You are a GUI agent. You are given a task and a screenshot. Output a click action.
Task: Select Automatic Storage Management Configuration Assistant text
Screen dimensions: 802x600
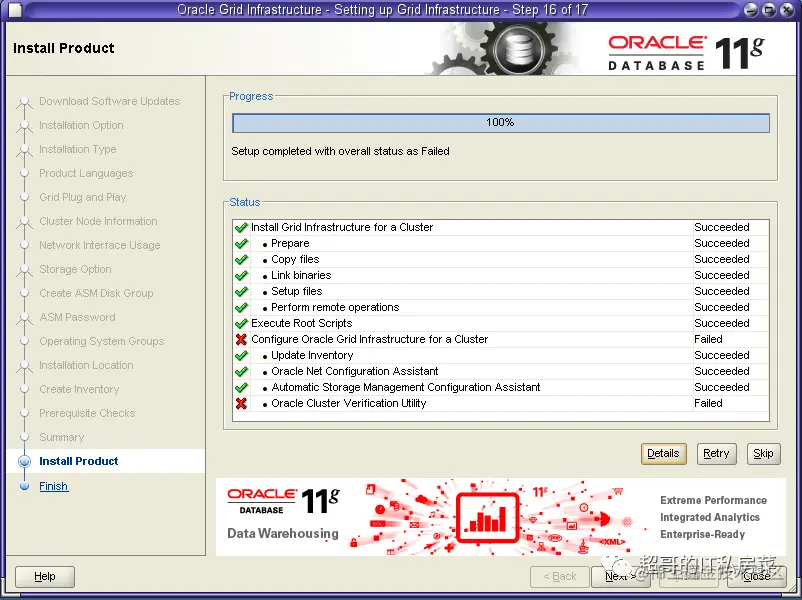coord(406,387)
